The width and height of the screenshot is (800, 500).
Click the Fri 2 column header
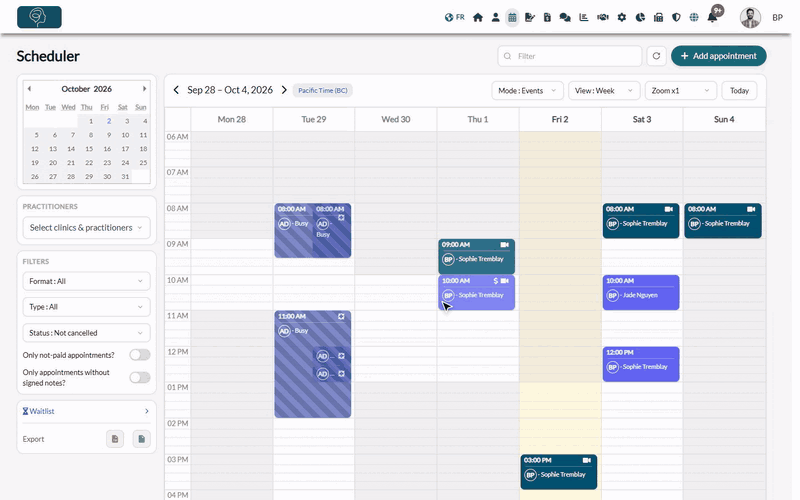[560, 119]
